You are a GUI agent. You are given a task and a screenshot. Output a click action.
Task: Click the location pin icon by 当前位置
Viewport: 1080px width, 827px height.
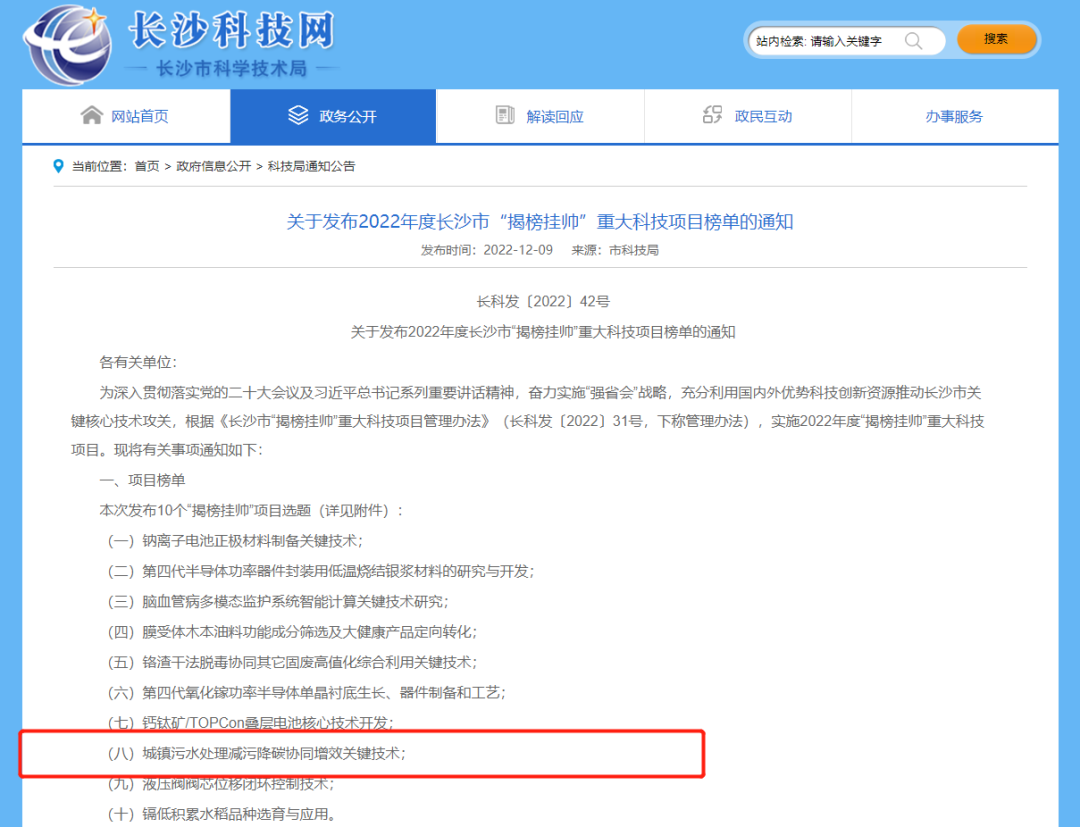pyautogui.click(x=59, y=166)
